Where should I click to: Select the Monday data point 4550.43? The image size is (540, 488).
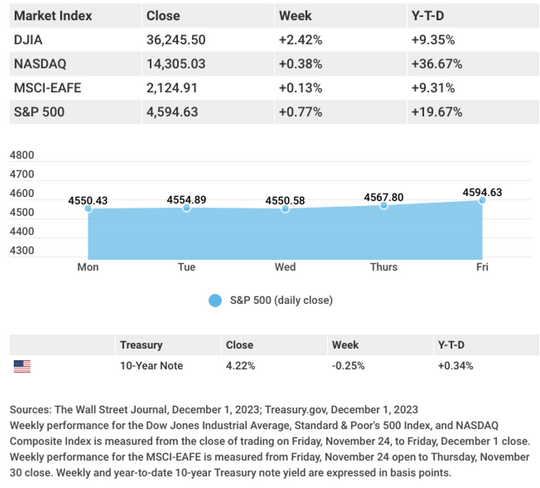click(88, 208)
